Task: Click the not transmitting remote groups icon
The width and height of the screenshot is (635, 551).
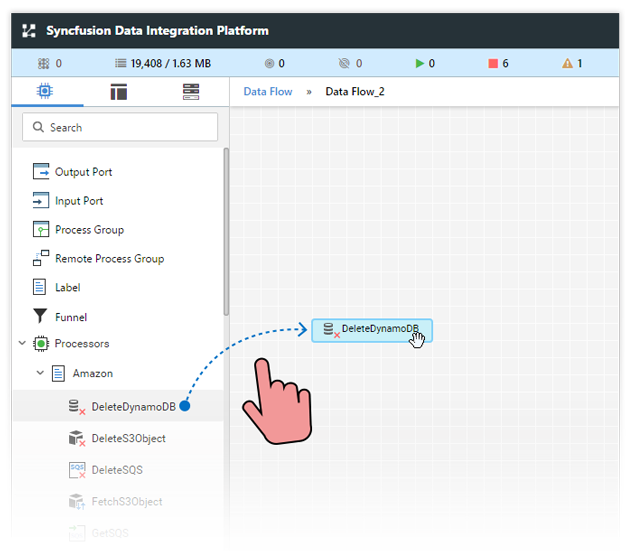Action: (x=344, y=63)
